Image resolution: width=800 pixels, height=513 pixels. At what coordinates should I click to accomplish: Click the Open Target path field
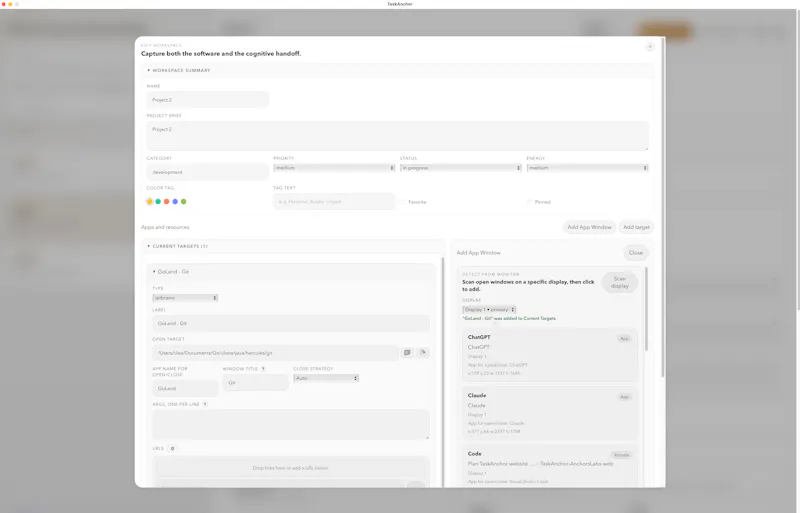coord(275,353)
